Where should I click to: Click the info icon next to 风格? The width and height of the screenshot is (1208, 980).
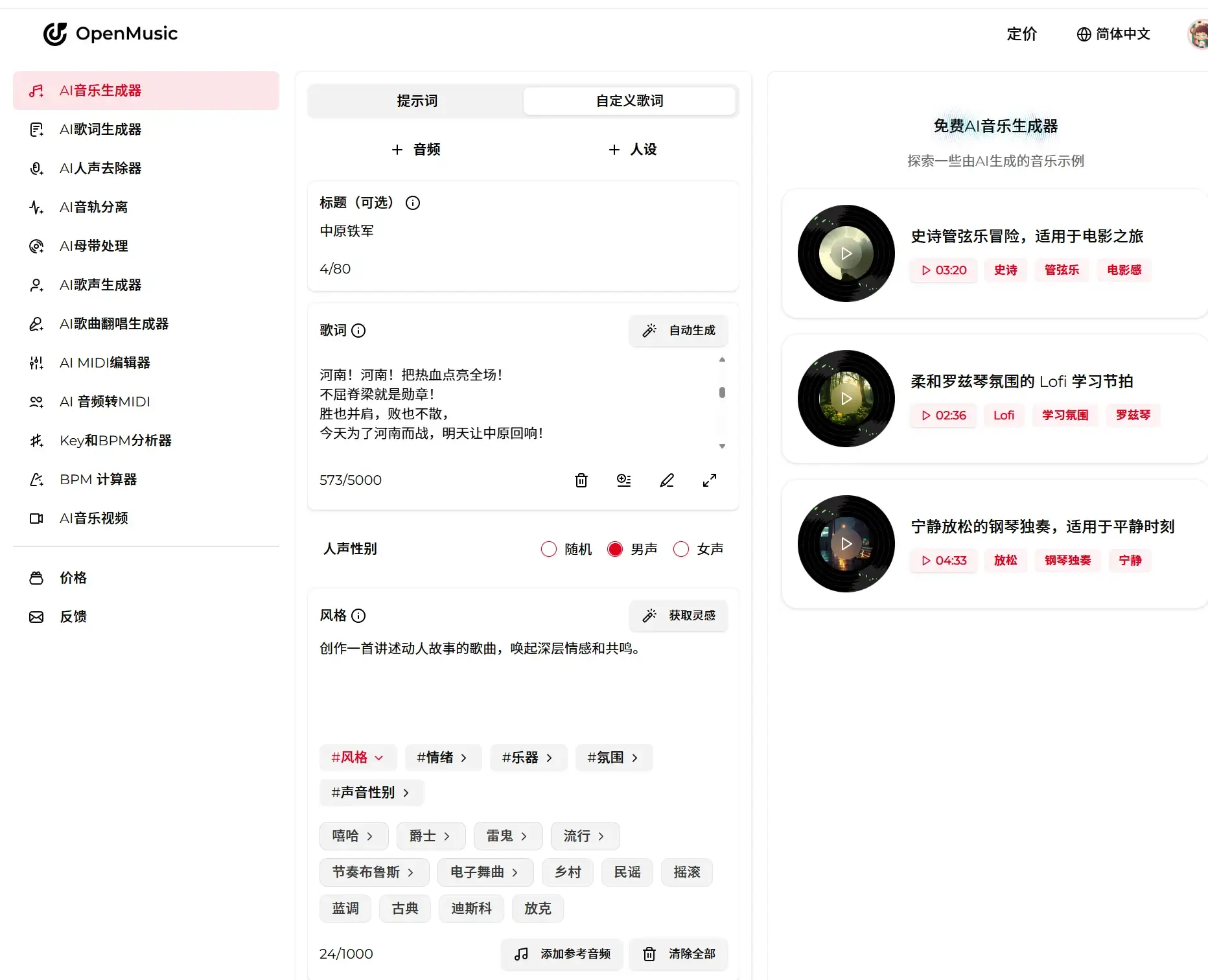[x=358, y=616]
